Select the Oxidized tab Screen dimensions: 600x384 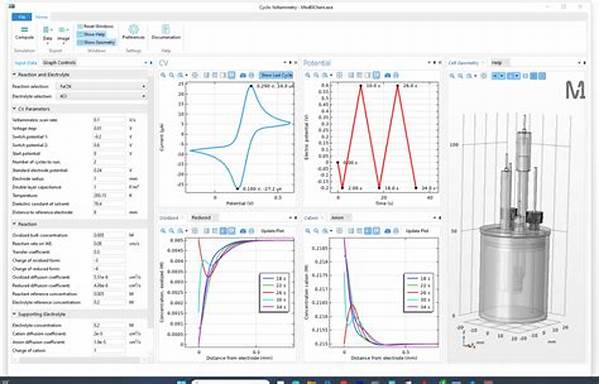coord(169,218)
